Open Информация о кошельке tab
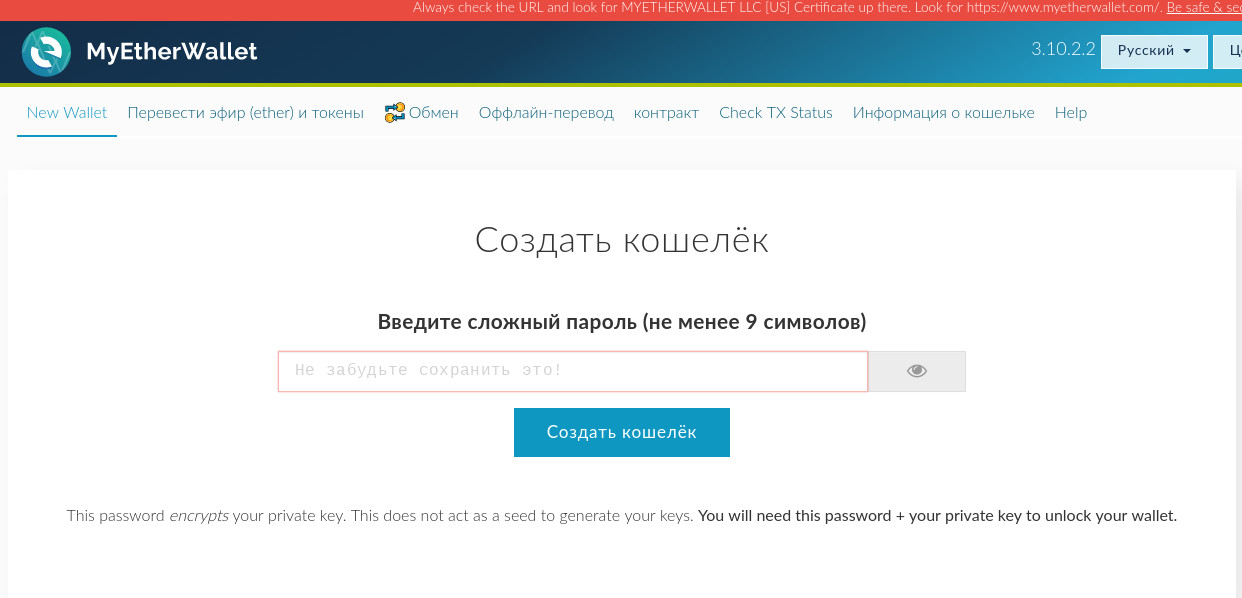The height and width of the screenshot is (598, 1242). (x=943, y=113)
